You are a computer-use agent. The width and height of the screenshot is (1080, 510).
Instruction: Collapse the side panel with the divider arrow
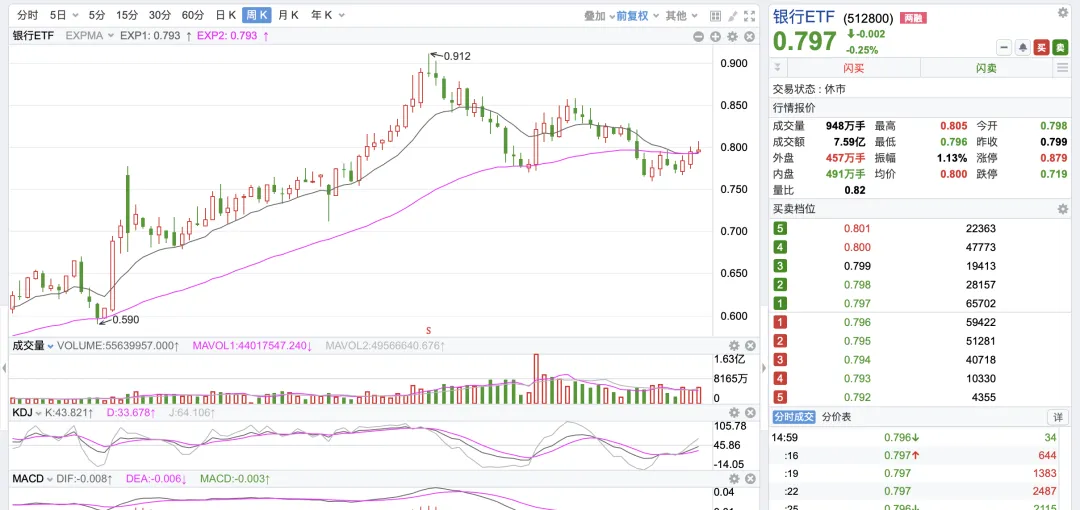coord(764,369)
